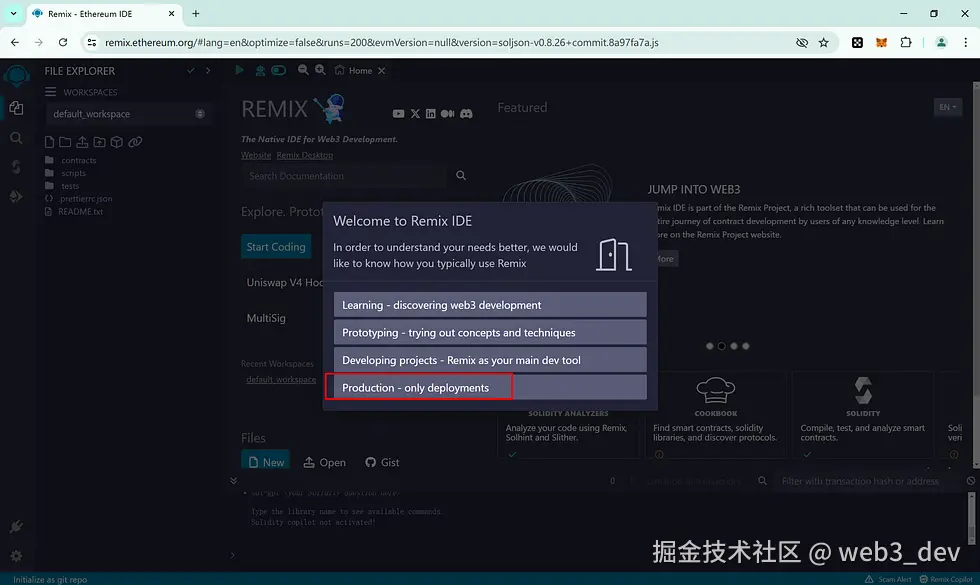The image size is (980, 585).
Task: Click the checkmark in FILE EXPLORER header
Action: (191, 71)
